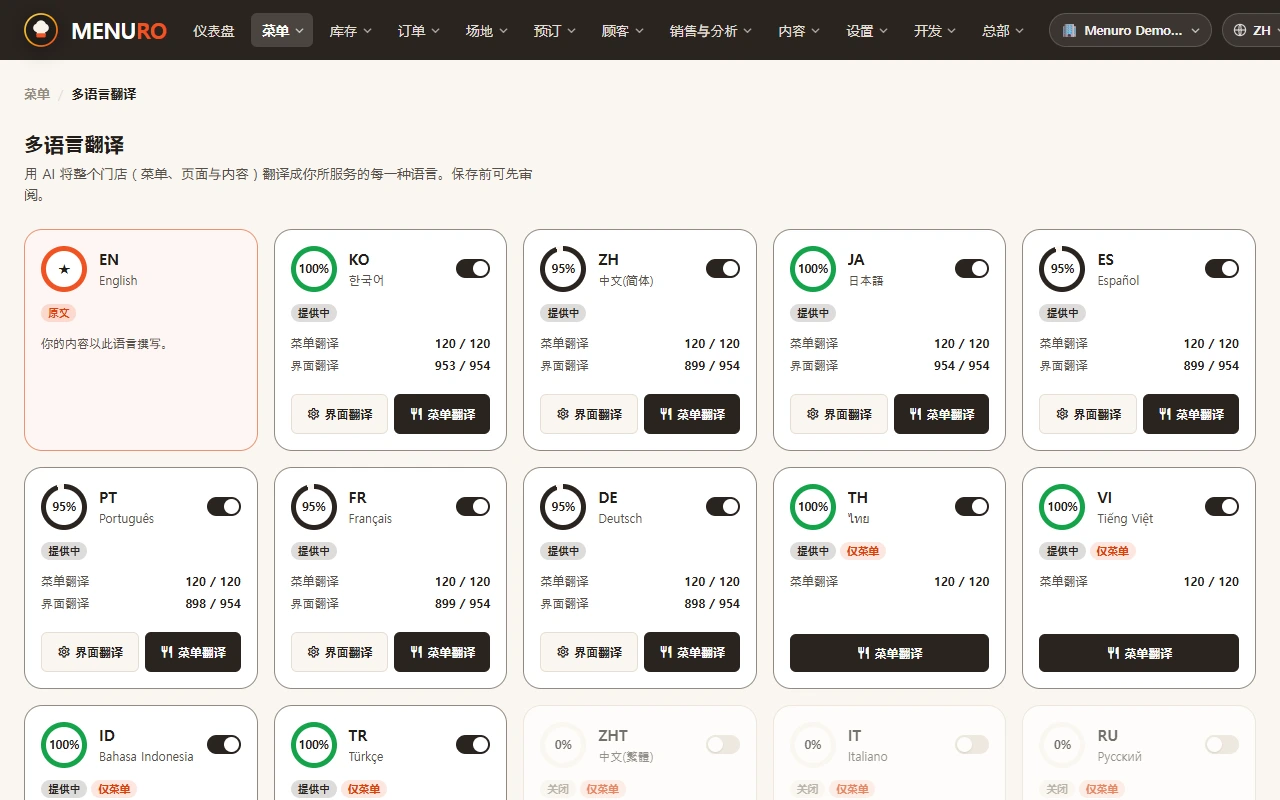Image resolution: width=1280 pixels, height=800 pixels.
Task: Click the gear icon on DE 界面翻译 button
Action: pos(563,652)
